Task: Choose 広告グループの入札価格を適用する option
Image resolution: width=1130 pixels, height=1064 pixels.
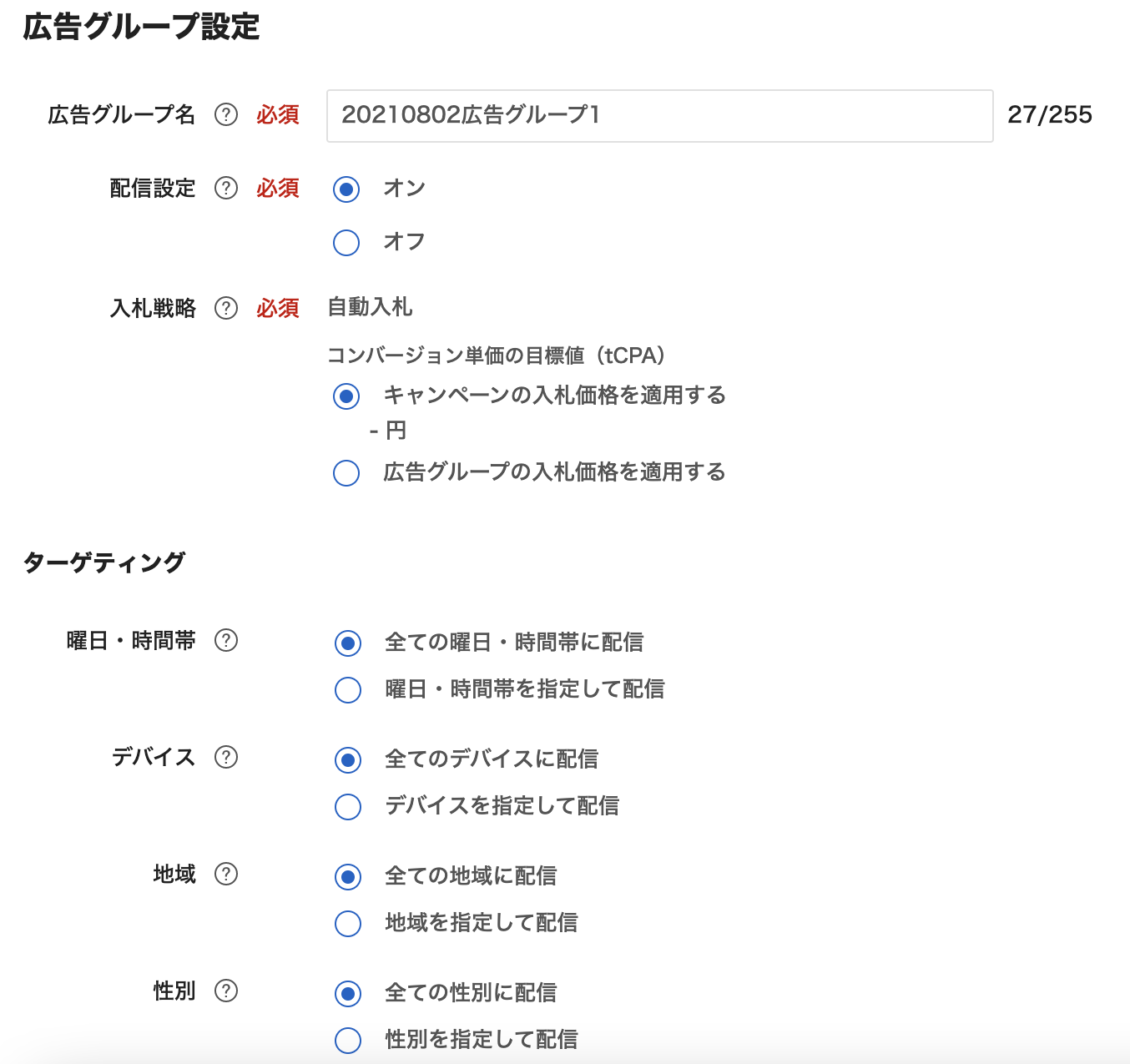Action: [346, 473]
